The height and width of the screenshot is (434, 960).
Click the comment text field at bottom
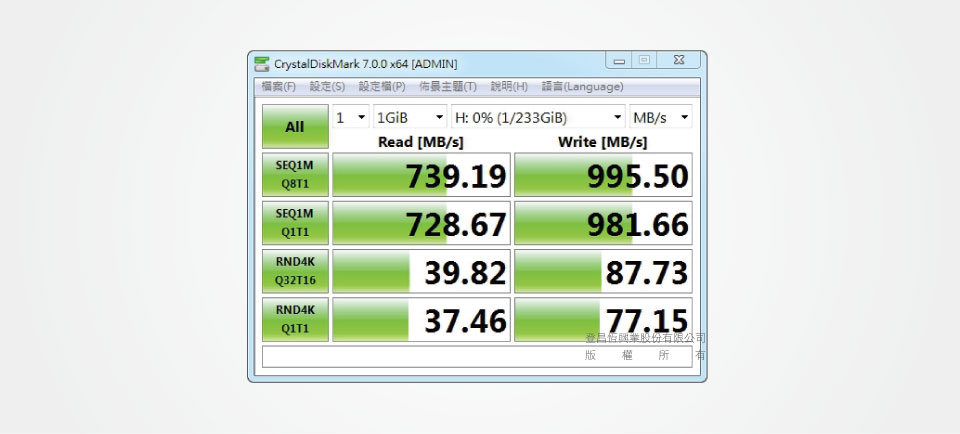pos(477,356)
